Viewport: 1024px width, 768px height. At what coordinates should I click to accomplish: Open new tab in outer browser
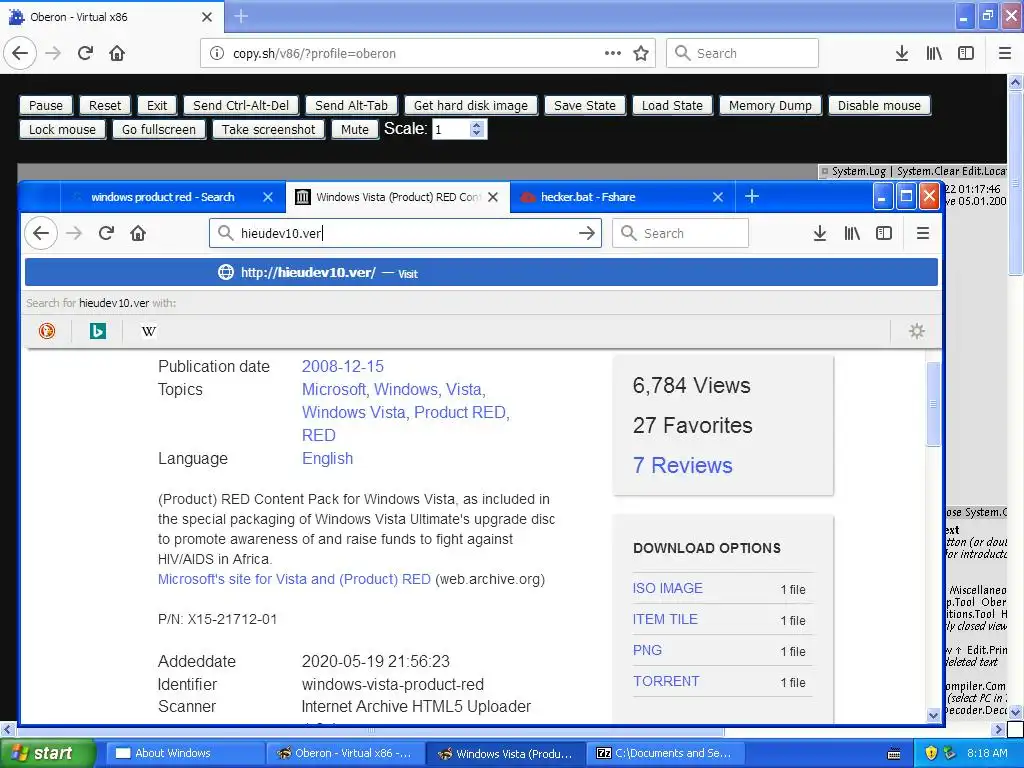pos(241,16)
